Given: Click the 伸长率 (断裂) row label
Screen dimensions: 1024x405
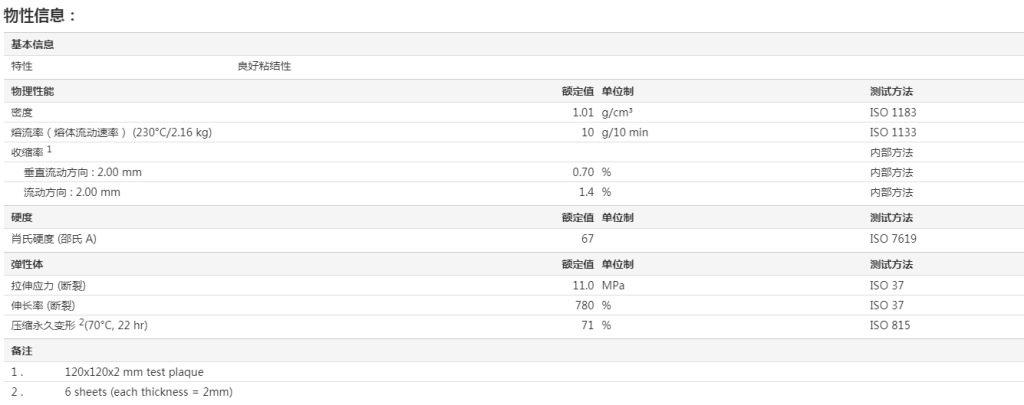Looking at the screenshot, I should tap(48, 305).
